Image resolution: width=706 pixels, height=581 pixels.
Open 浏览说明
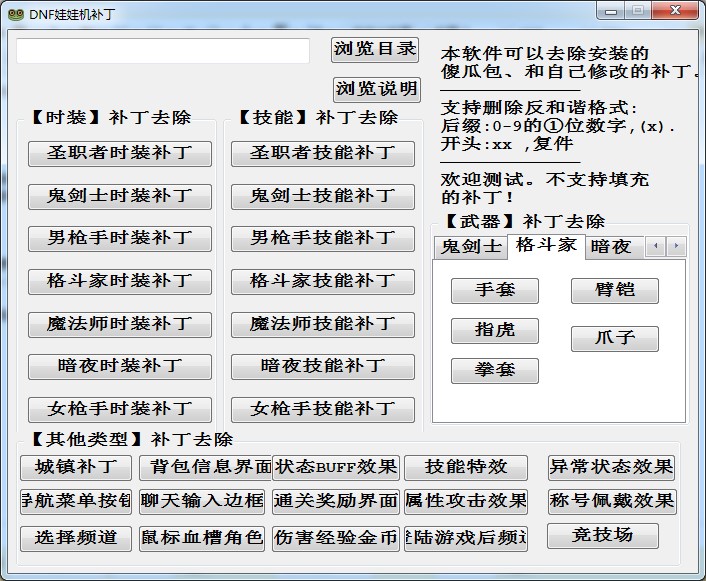pos(376,89)
